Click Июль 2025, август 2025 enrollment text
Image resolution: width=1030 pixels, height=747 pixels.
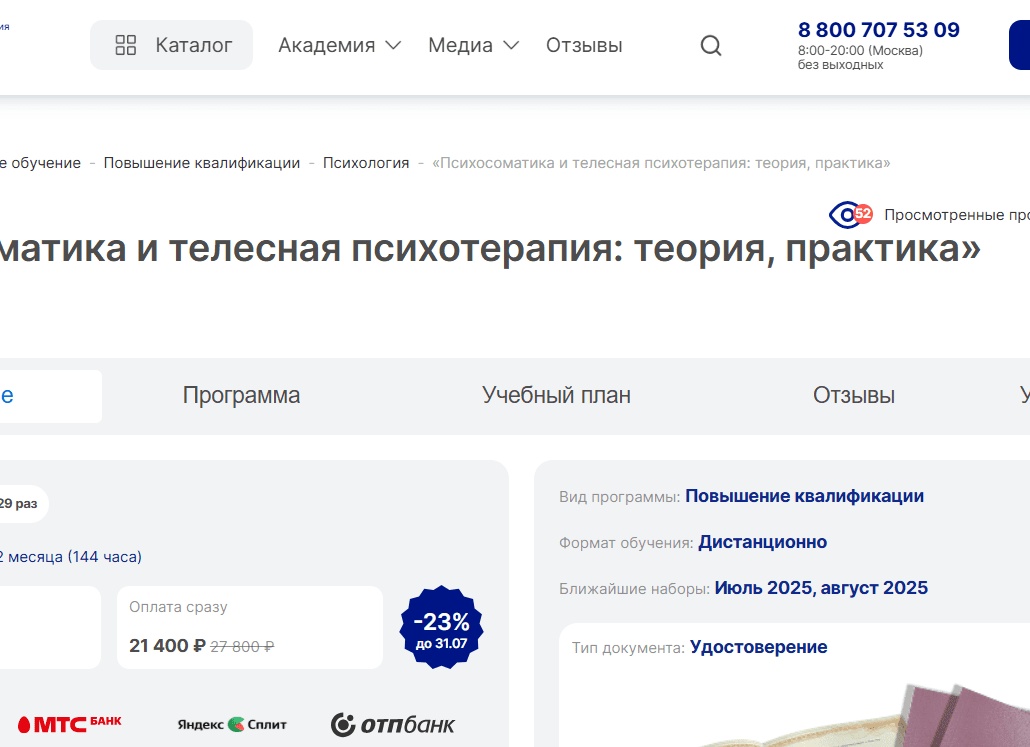(x=821, y=588)
